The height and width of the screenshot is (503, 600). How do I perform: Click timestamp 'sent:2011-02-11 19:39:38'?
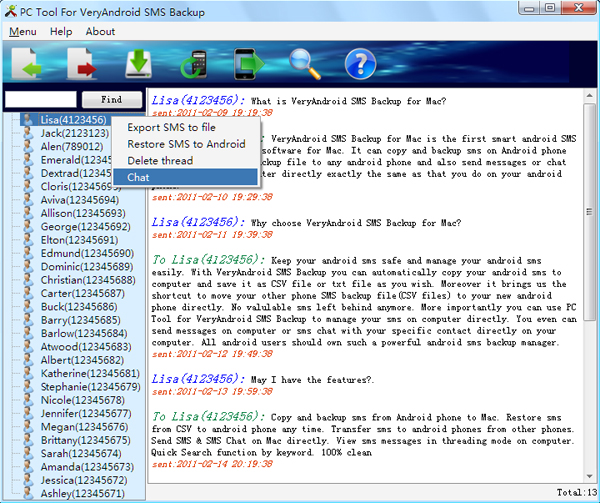[x=212, y=234]
